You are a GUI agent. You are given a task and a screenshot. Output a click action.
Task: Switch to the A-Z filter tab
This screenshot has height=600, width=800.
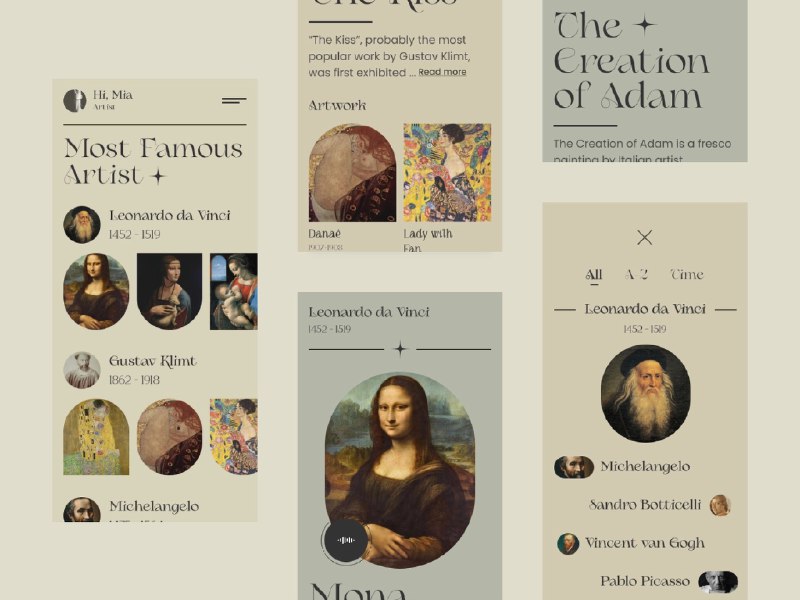(636, 275)
